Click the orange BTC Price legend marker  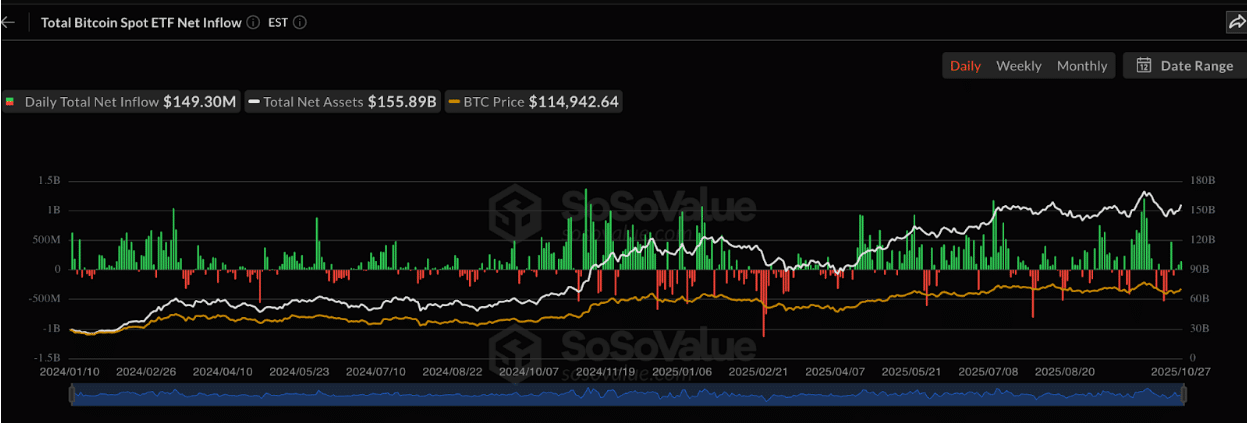455,102
